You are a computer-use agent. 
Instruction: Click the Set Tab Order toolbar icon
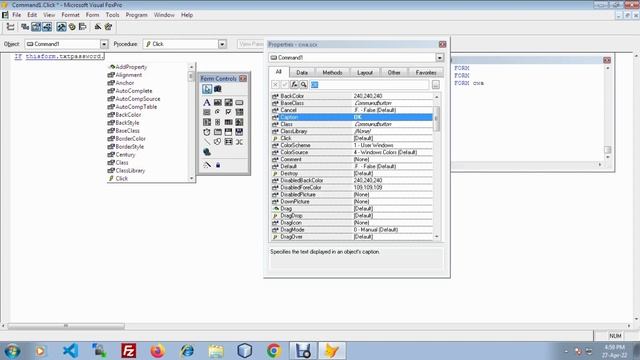click(10, 27)
